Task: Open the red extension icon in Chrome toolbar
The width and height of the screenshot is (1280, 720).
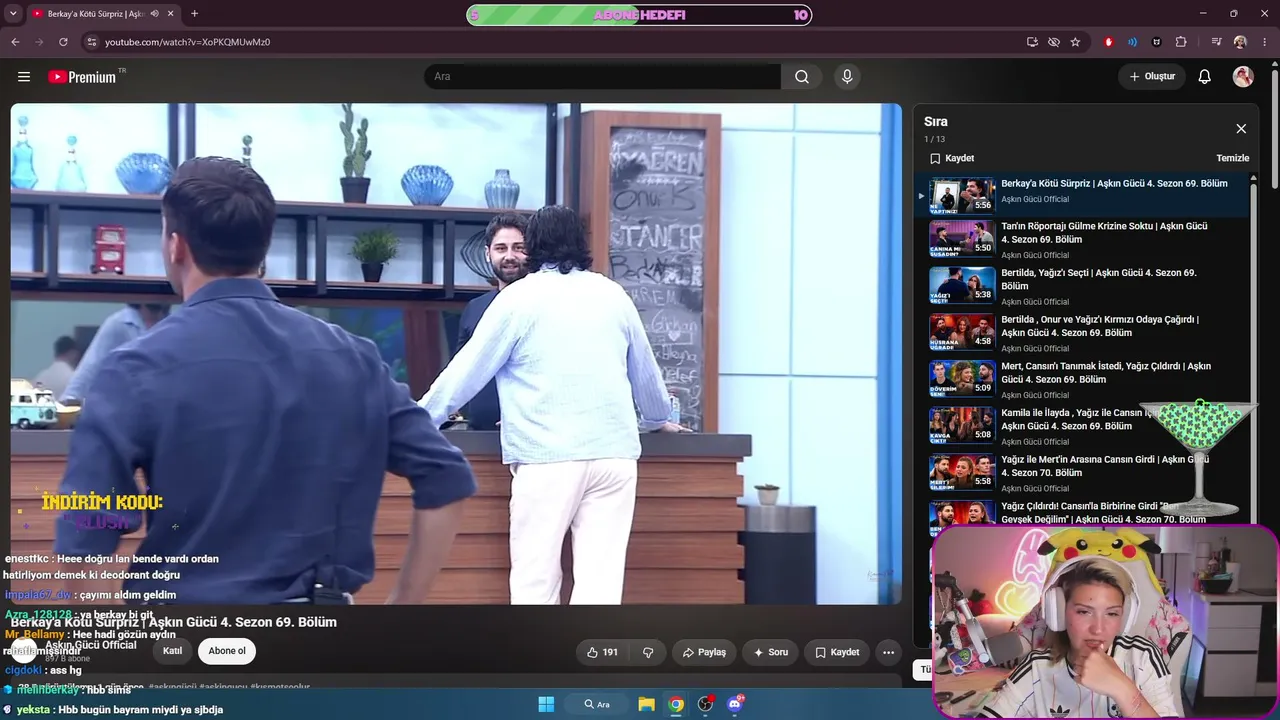Action: [1108, 42]
